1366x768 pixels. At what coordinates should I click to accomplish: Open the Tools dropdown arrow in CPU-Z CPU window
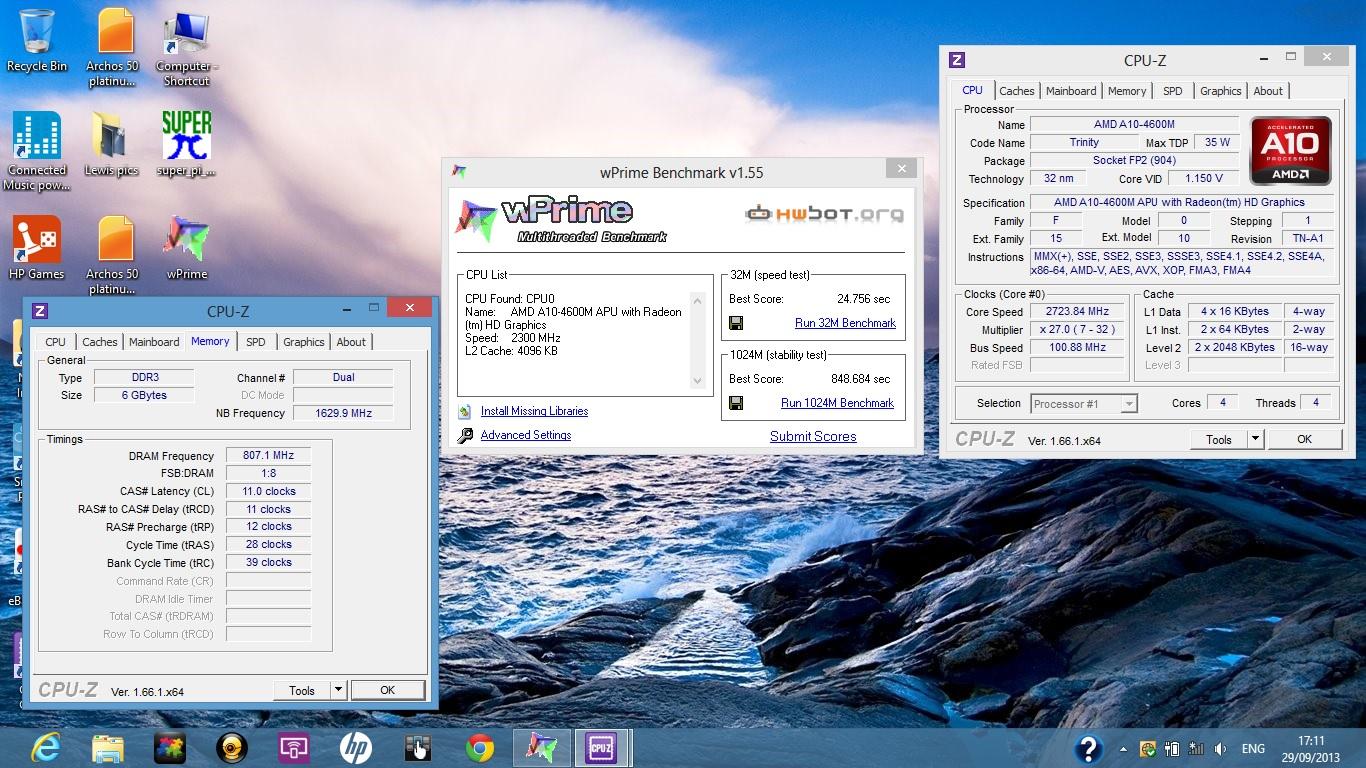[x=1255, y=439]
